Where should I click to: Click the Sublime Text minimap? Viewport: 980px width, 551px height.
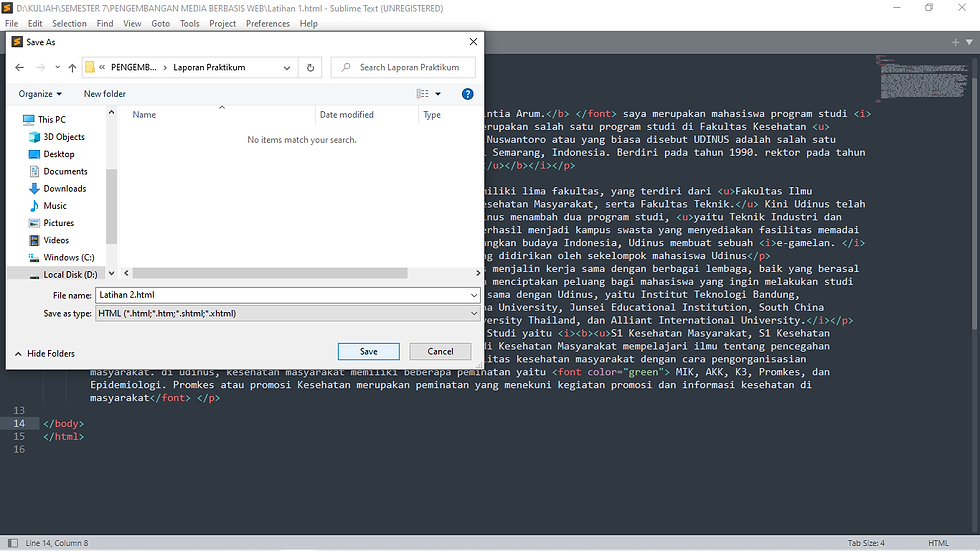(x=923, y=77)
